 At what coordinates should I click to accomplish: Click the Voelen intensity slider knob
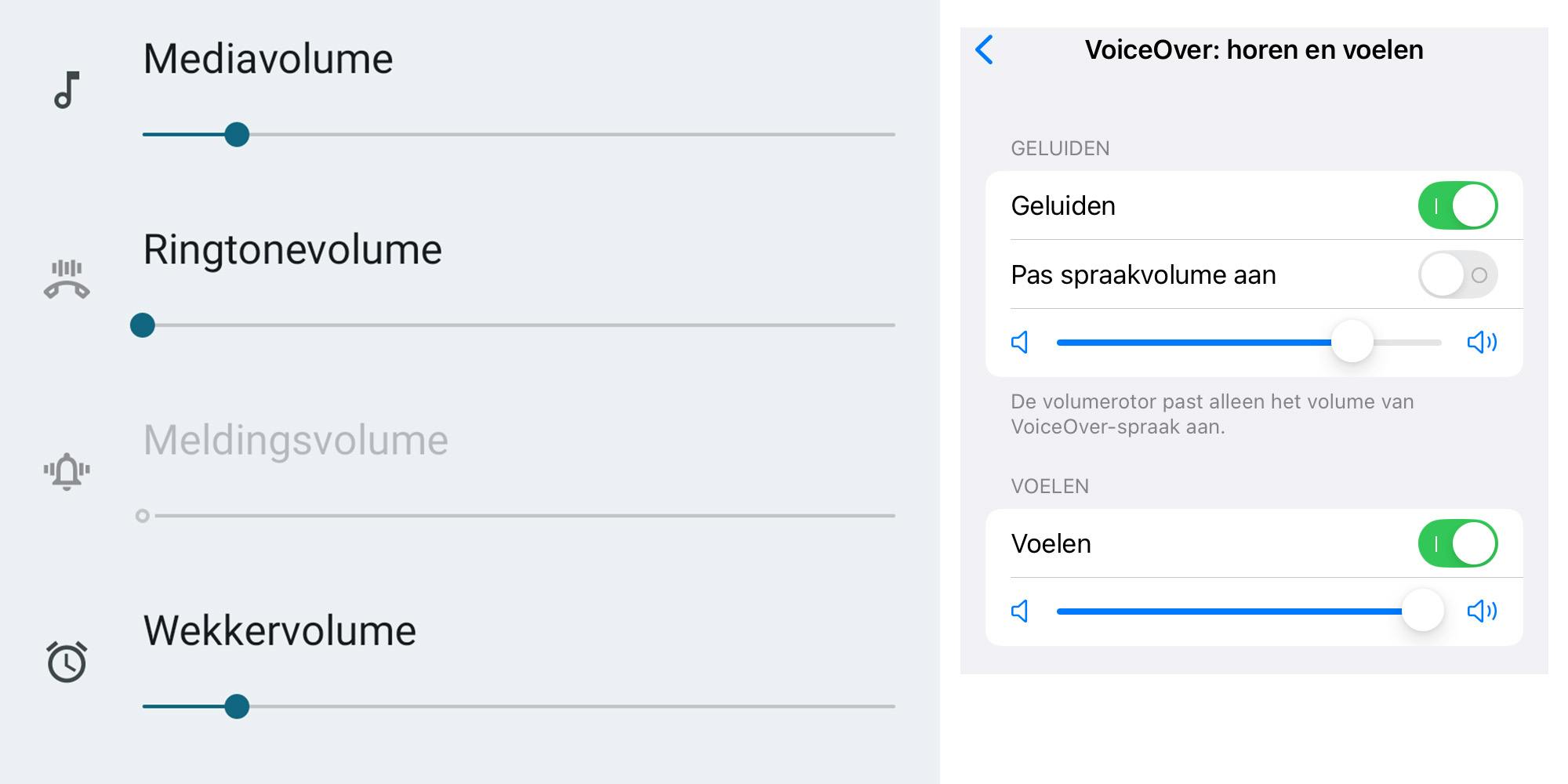pos(1422,611)
